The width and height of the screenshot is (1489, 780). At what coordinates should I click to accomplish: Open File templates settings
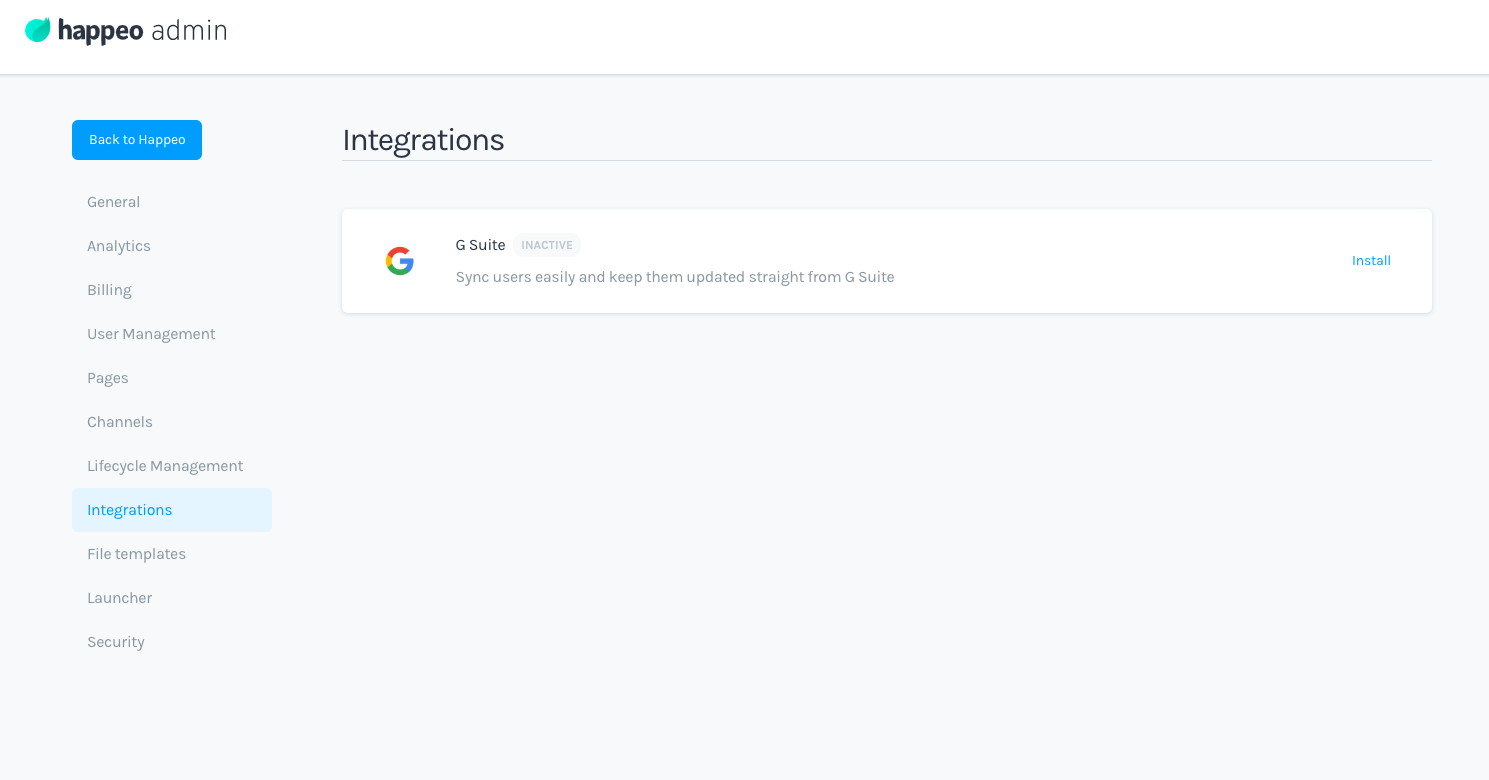click(x=136, y=554)
